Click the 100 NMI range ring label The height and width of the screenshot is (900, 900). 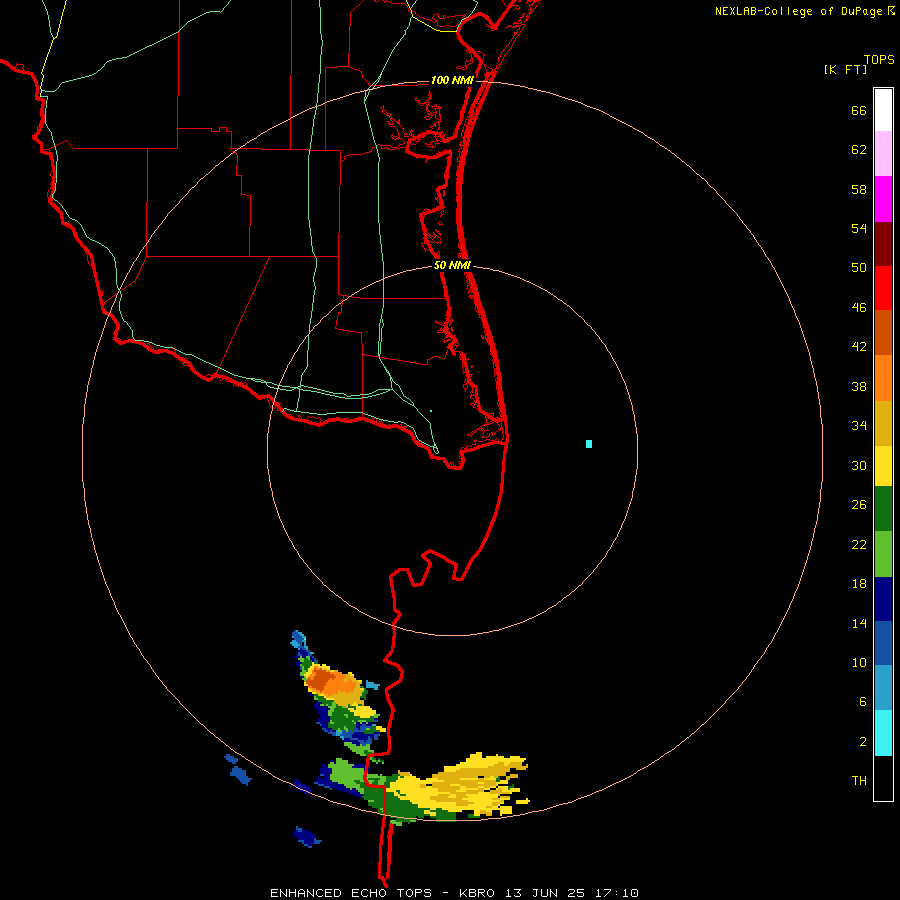[x=452, y=80]
